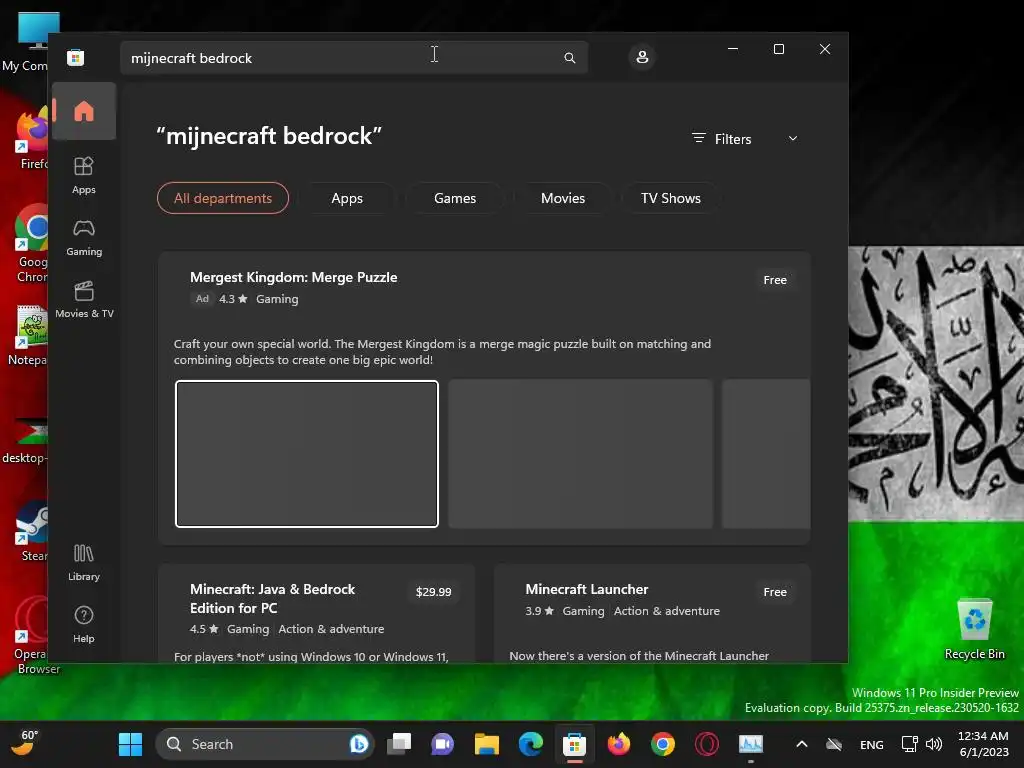Click the Microsoft Store logo icon

(x=76, y=57)
